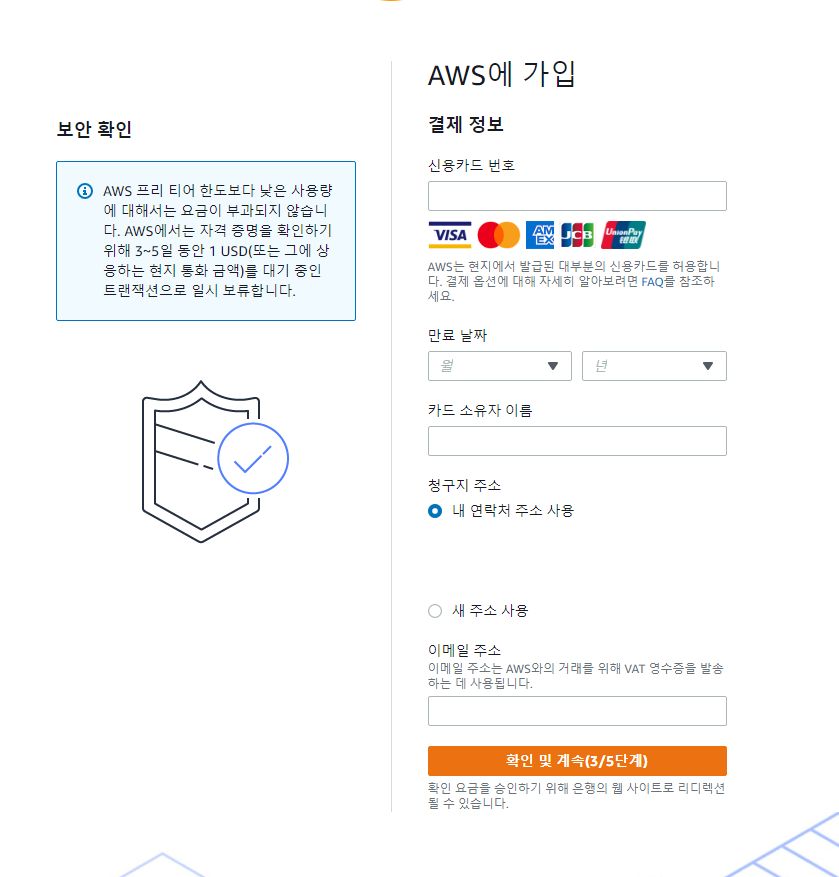Image resolution: width=839 pixels, height=877 pixels.
Task: Click the 결제 정보 section heading
Action: coord(465,124)
